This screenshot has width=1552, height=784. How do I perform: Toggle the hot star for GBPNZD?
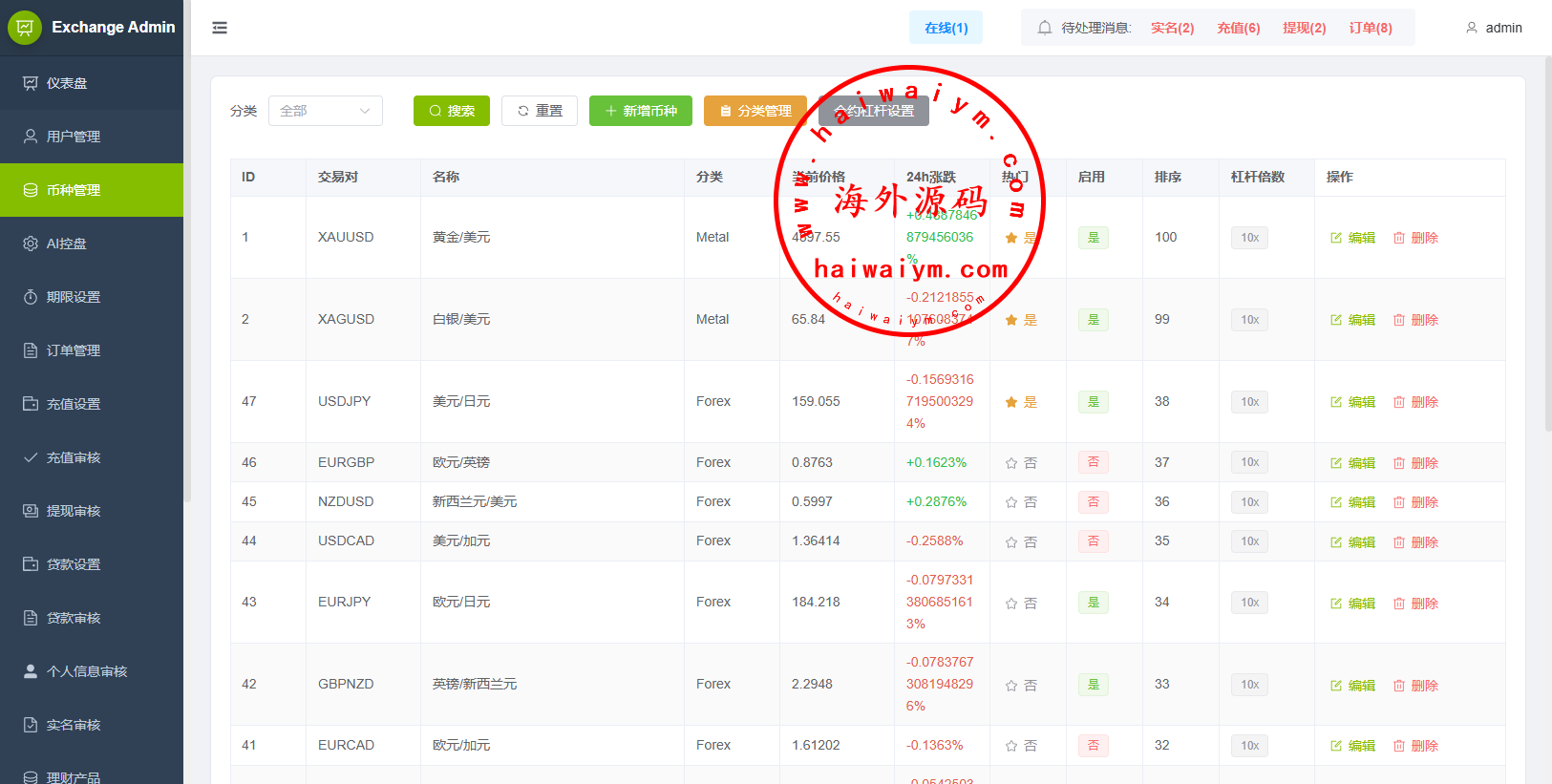point(1011,686)
